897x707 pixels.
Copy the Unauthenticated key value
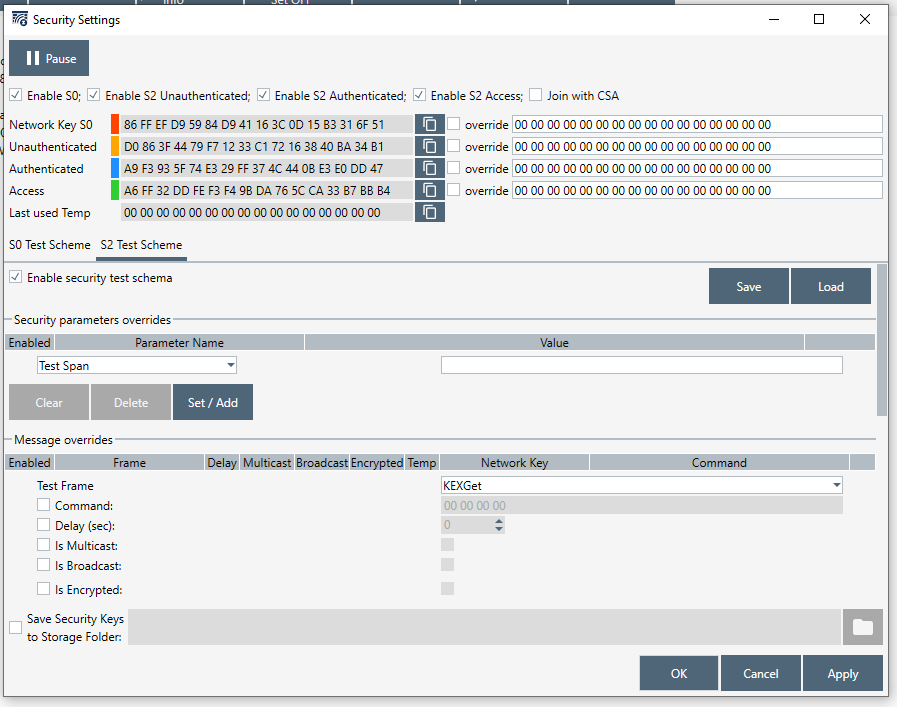429,146
